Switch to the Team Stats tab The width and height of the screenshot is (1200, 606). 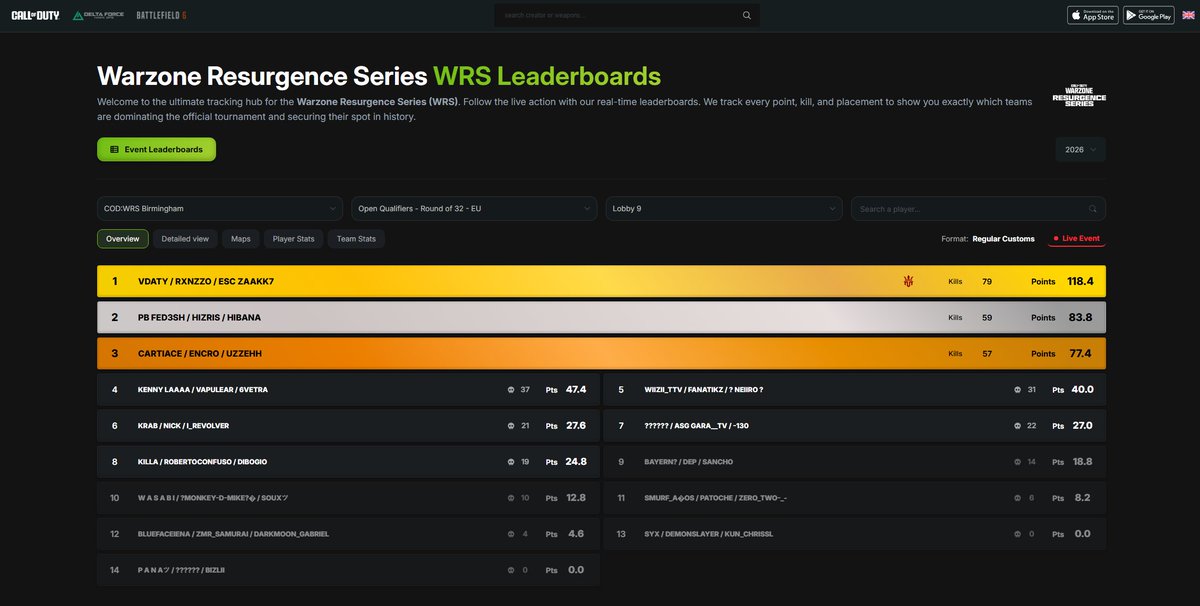tap(357, 238)
